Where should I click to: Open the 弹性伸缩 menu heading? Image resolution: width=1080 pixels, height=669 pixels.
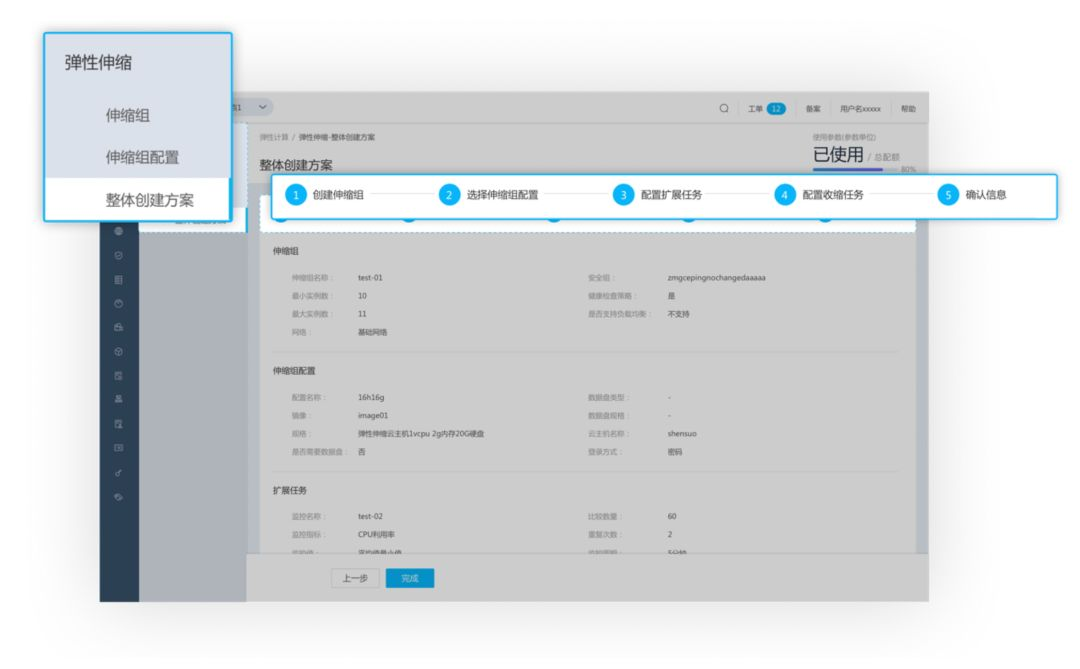pos(98,63)
